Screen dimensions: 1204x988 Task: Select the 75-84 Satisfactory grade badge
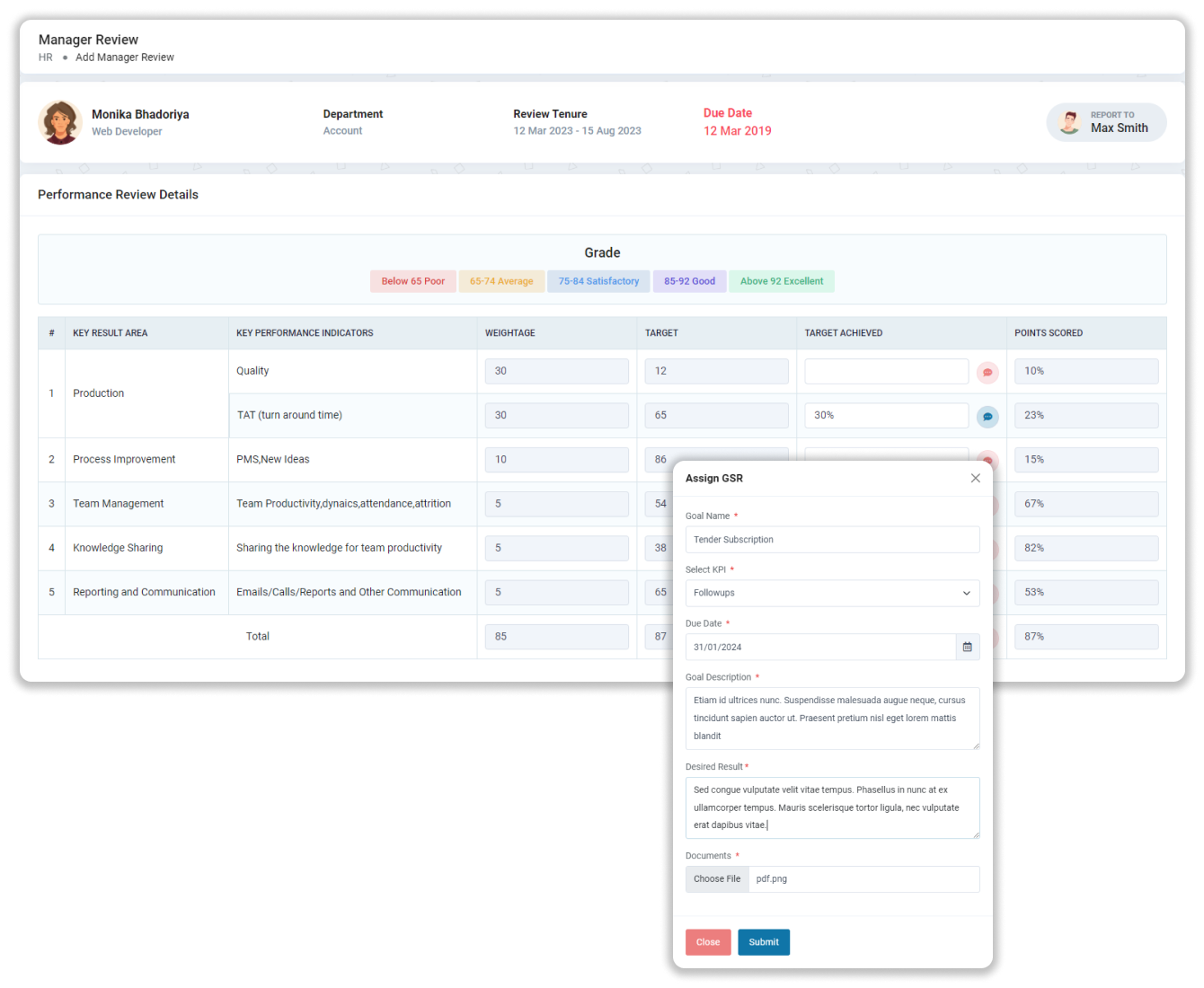tap(598, 281)
